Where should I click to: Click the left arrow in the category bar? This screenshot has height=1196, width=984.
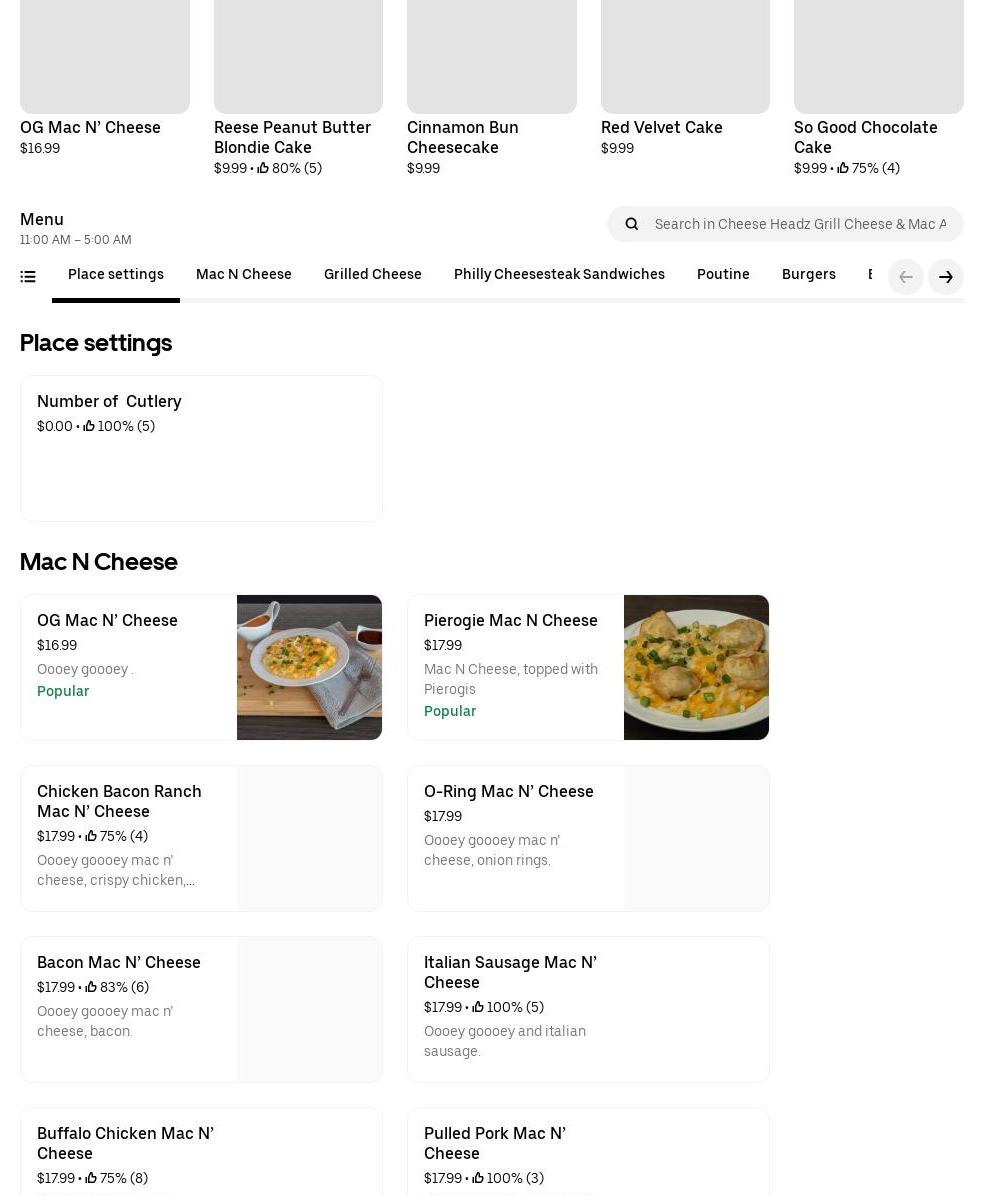tap(906, 277)
